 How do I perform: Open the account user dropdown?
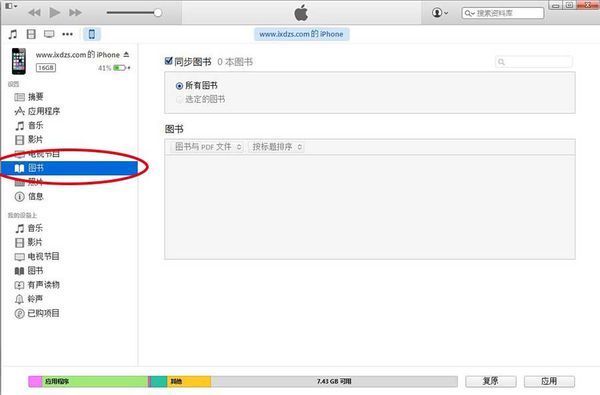point(440,13)
